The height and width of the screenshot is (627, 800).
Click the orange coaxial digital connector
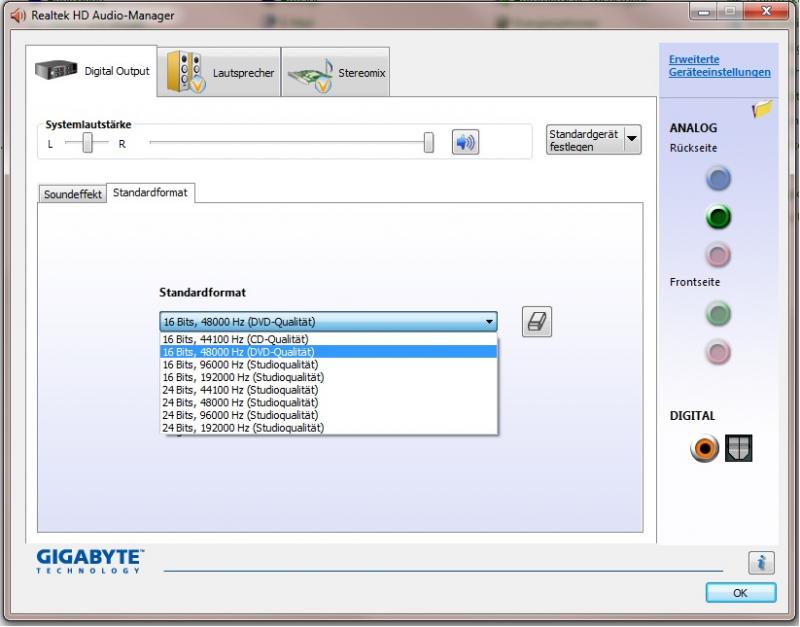coord(704,448)
